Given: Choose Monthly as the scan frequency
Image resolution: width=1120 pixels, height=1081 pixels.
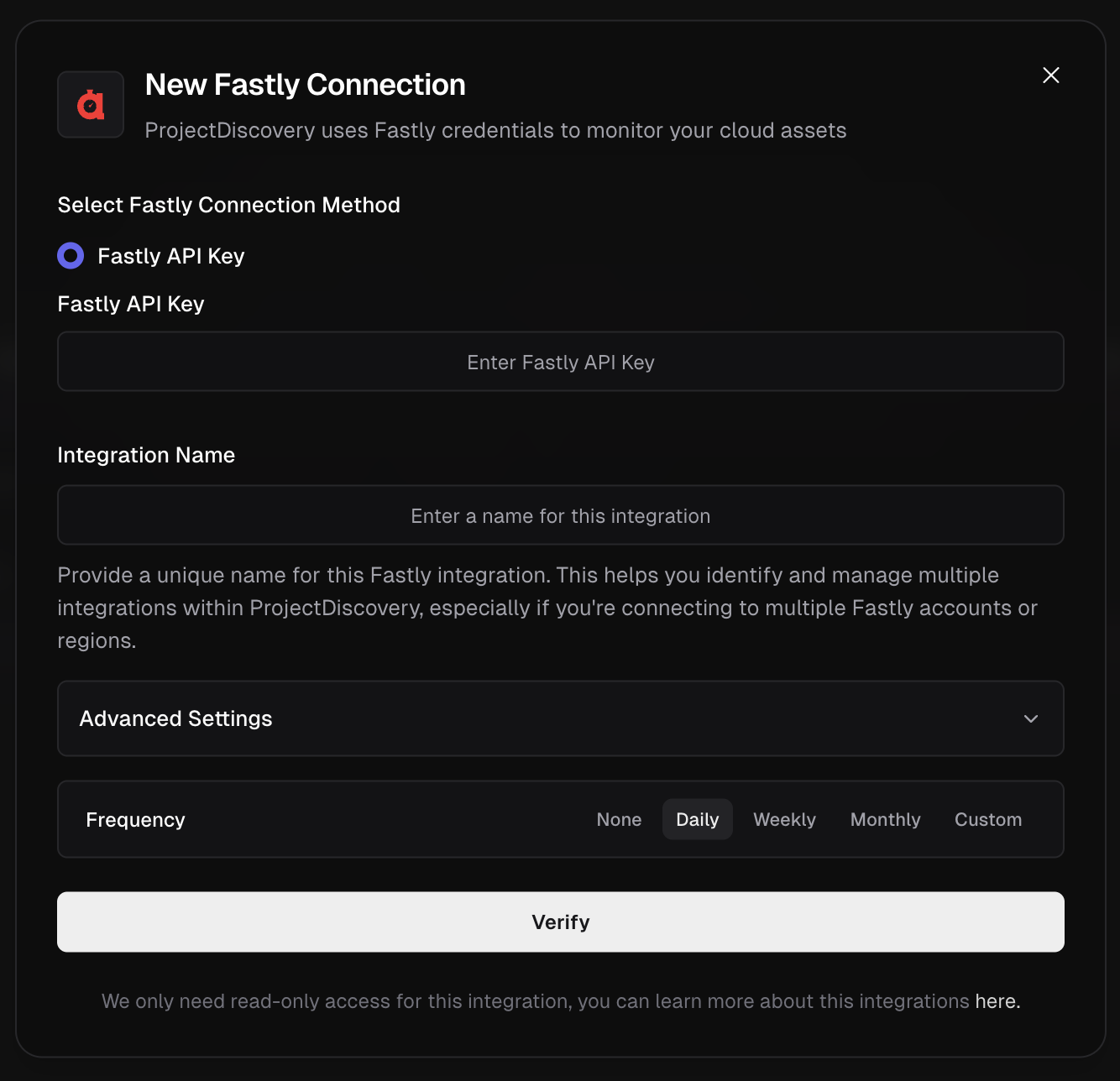Looking at the screenshot, I should tap(885, 819).
